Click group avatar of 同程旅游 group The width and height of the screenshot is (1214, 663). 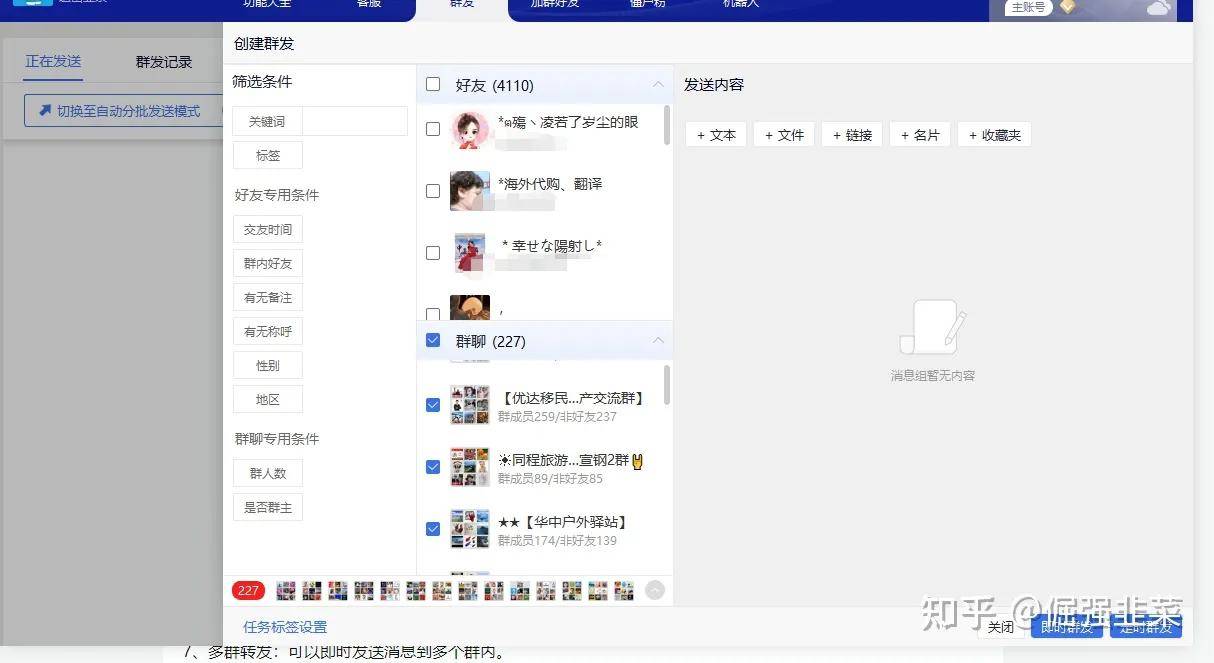469,467
